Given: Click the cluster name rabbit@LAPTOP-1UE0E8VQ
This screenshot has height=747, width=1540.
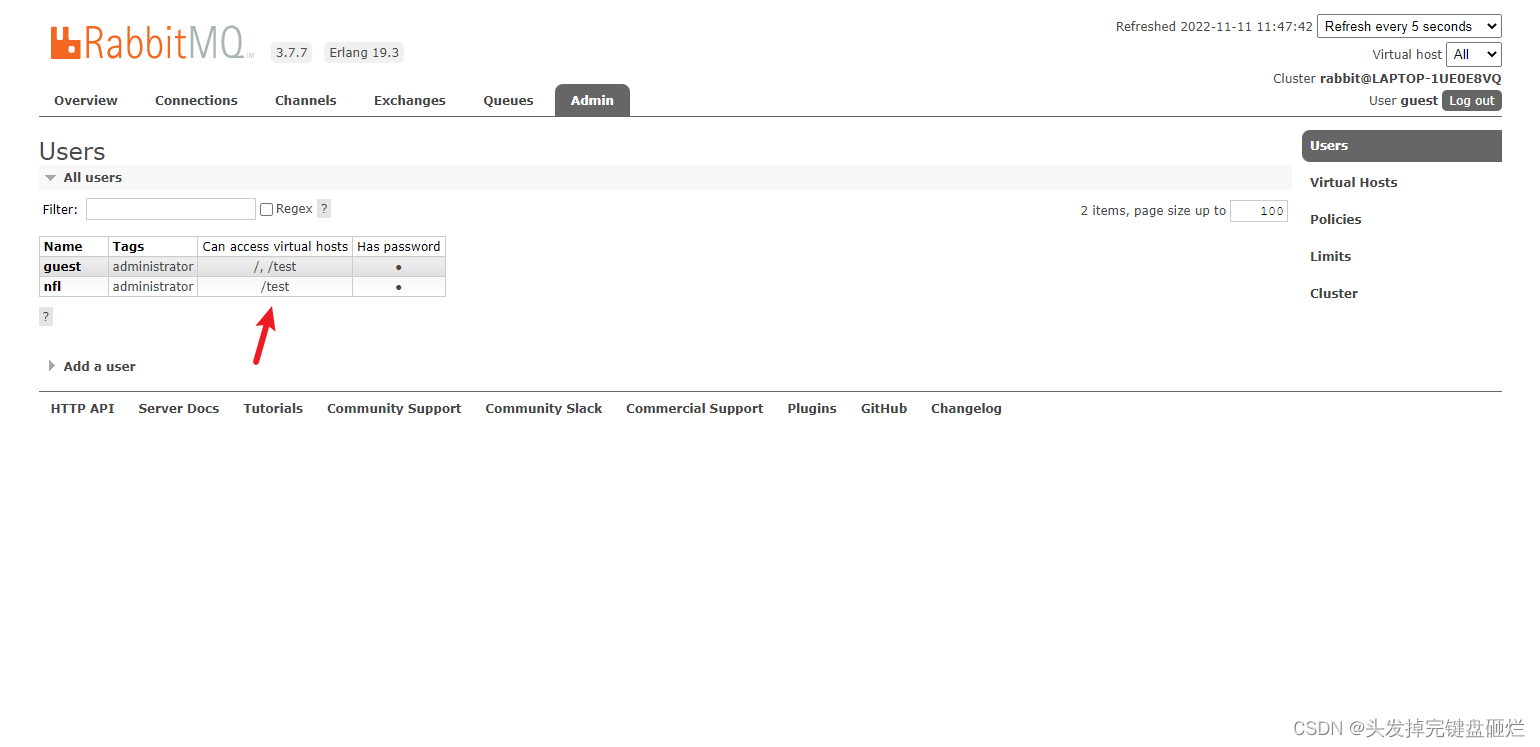Looking at the screenshot, I should click(x=1410, y=78).
